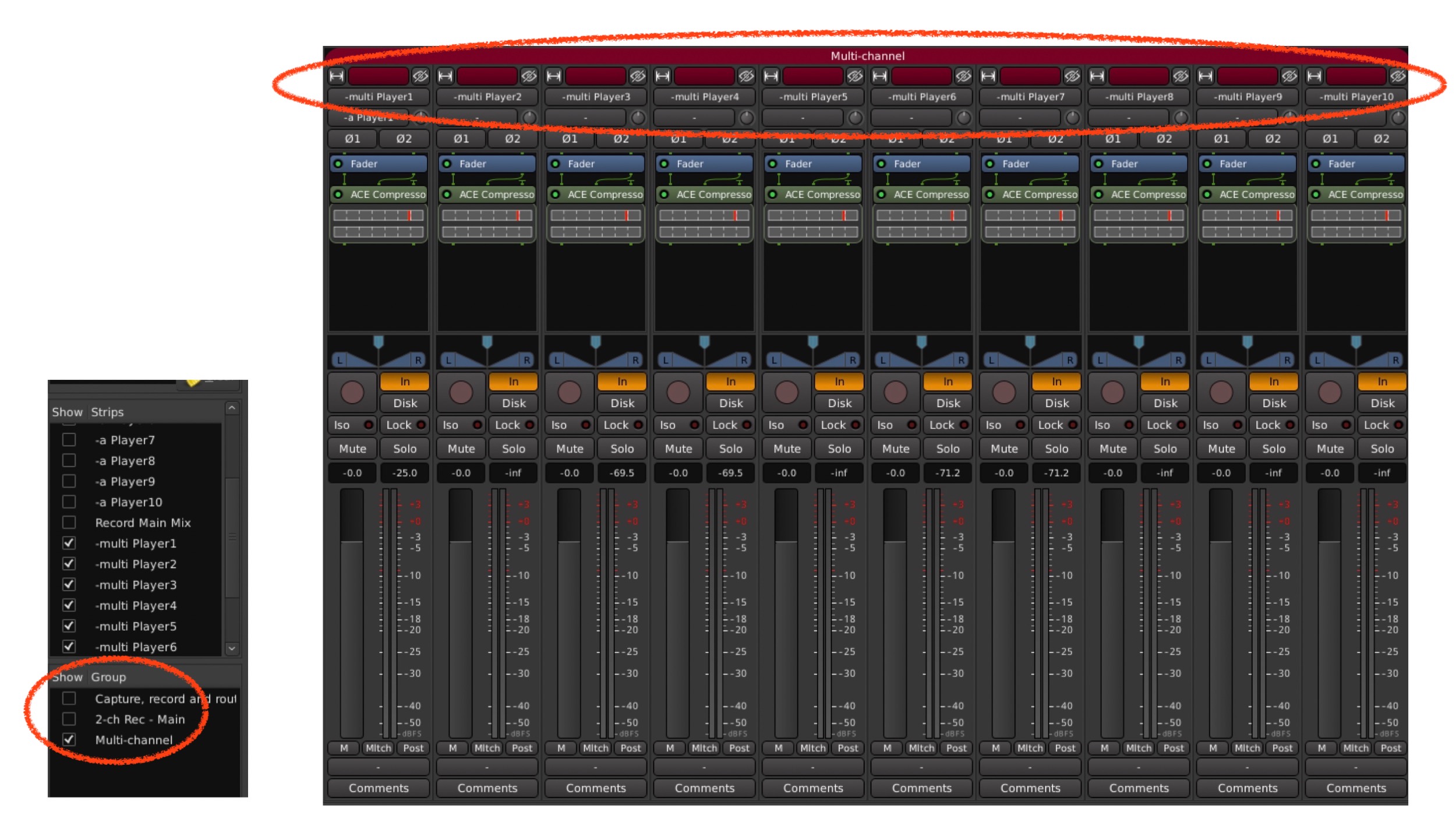This screenshot has height=819, width=1456.
Task: Toggle strip width on -multi Player6
Action: tap(880, 76)
